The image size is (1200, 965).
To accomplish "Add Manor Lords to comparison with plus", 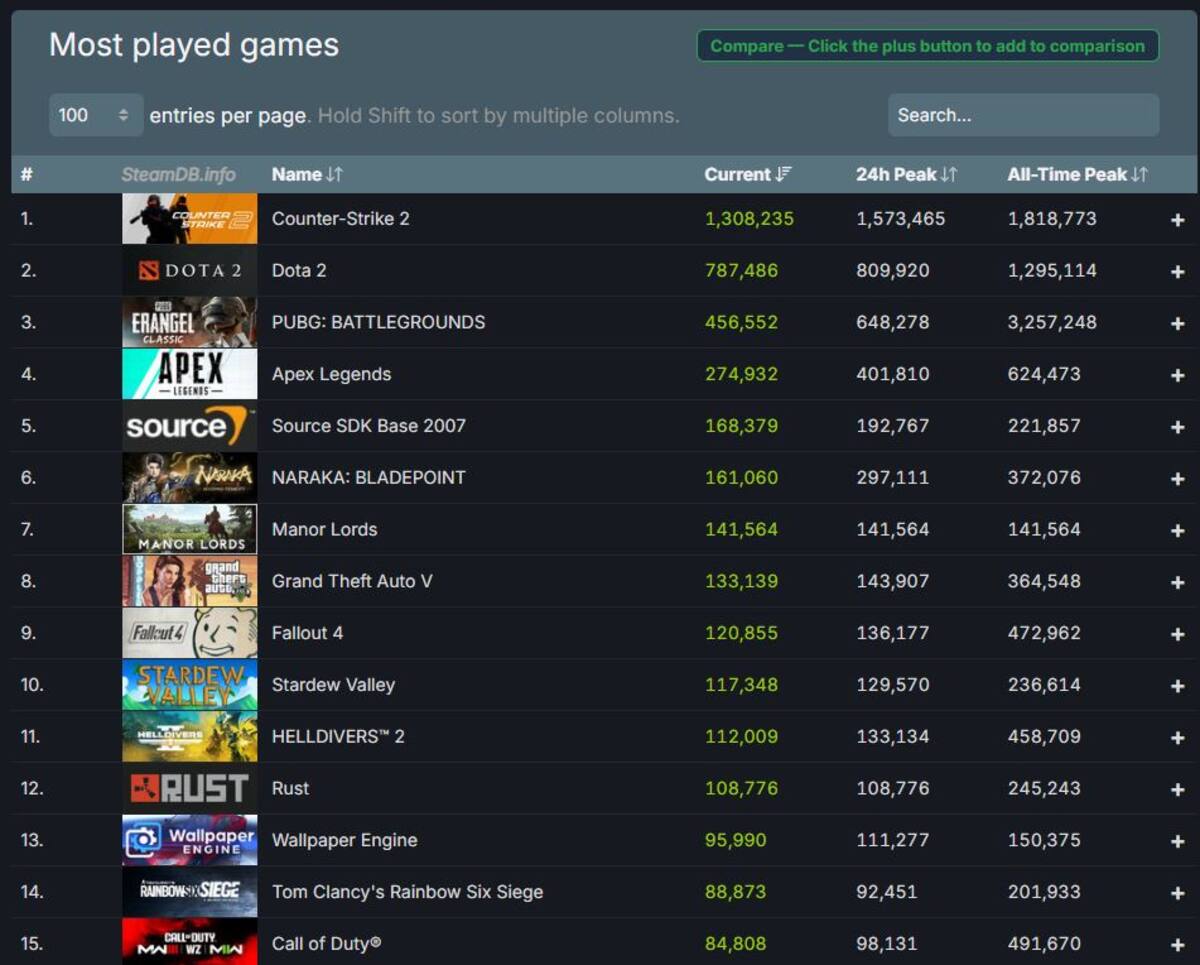I will [x=1177, y=531].
